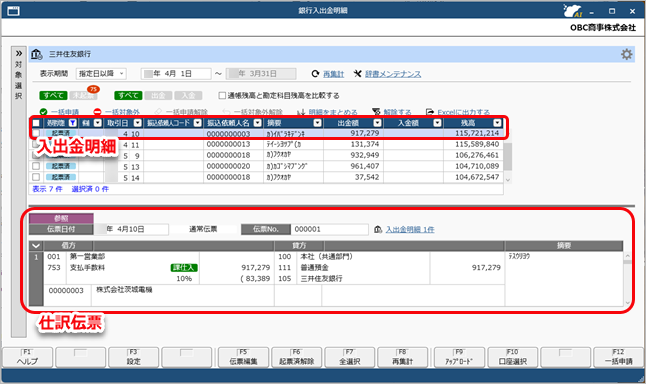The width and height of the screenshot is (646, 384).
Task: Click the start date field 4月 1日
Action: click(x=176, y=74)
